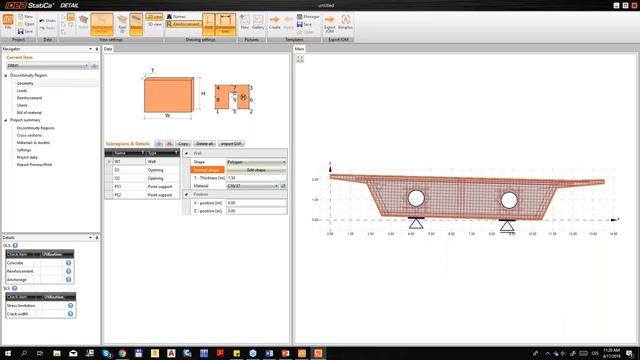
Task: Click the red delete subregion icon
Action: 169,144
